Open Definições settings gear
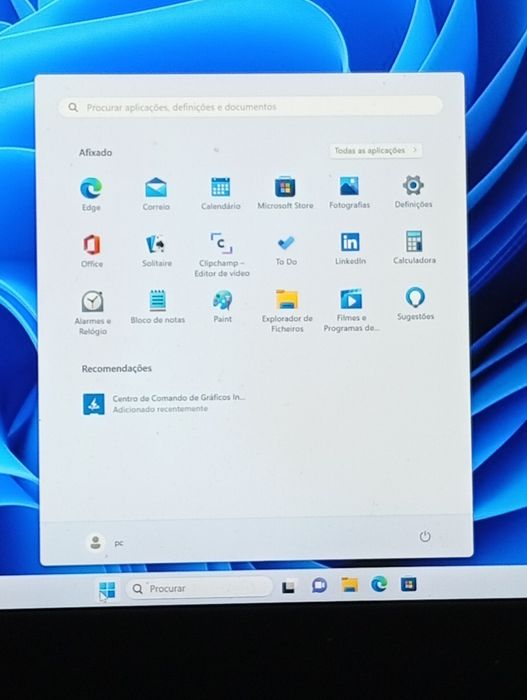 (414, 192)
